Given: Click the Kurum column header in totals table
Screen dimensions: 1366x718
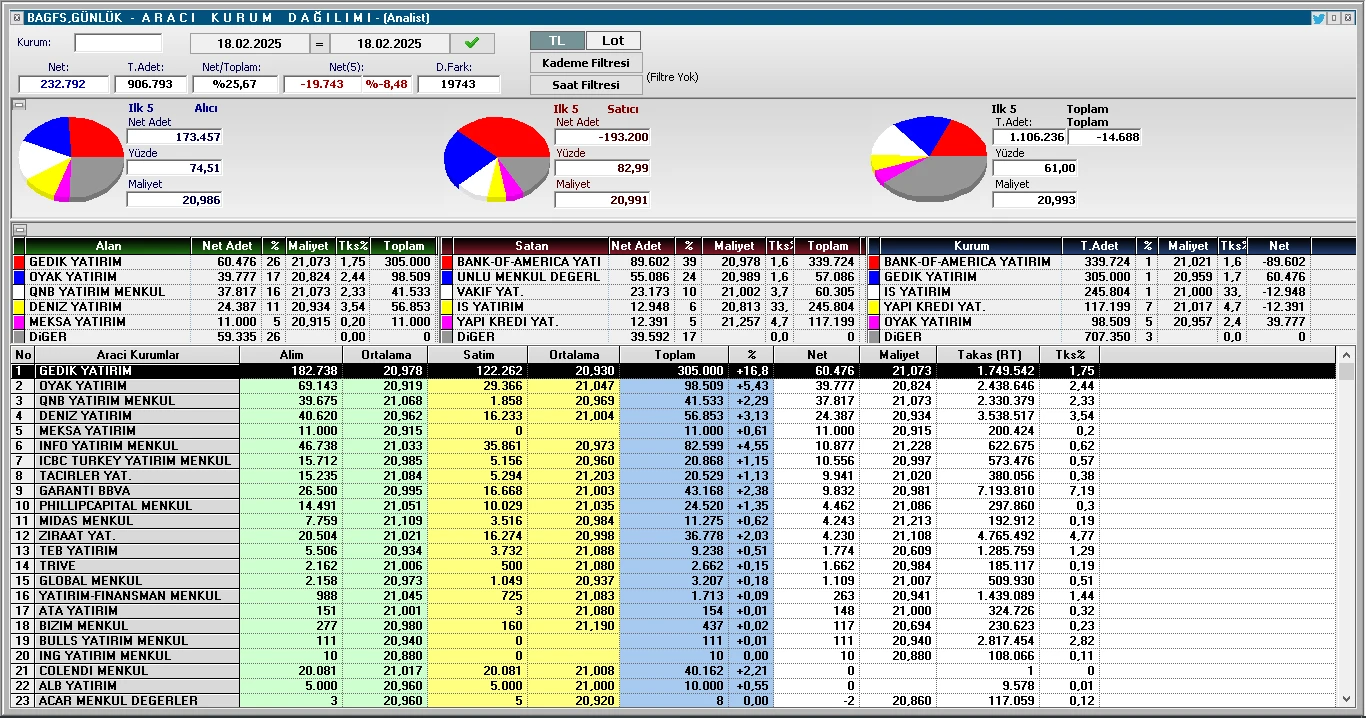Looking at the screenshot, I should tap(971, 246).
